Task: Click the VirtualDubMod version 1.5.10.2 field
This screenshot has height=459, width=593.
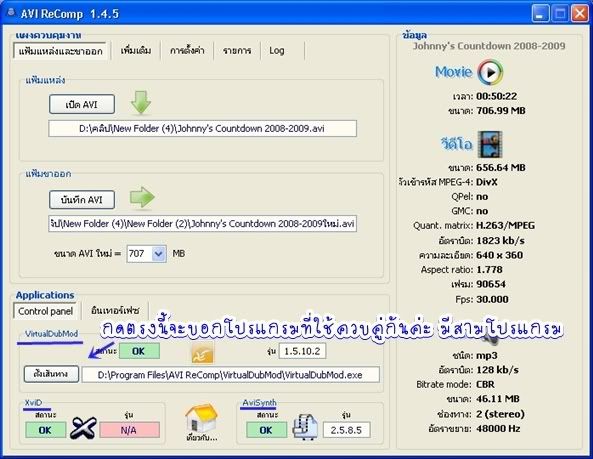Action: click(x=302, y=351)
